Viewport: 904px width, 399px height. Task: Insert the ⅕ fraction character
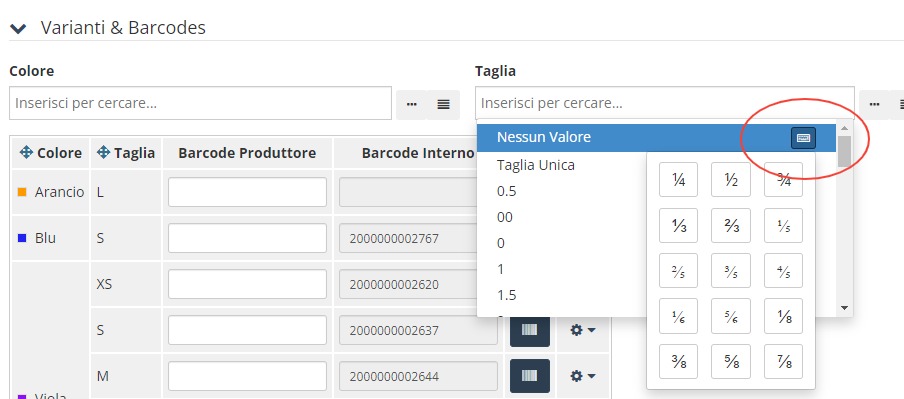coord(784,225)
